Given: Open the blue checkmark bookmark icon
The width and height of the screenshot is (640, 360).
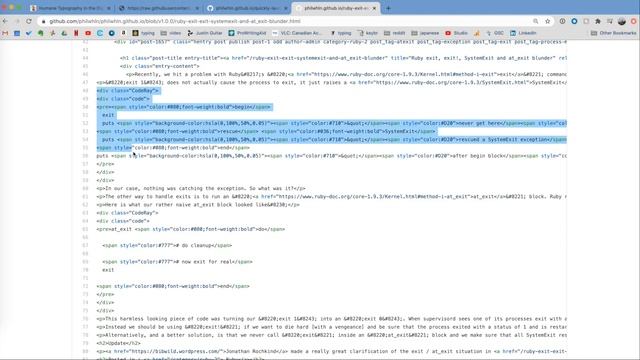Looking at the screenshot, I should [29, 33].
